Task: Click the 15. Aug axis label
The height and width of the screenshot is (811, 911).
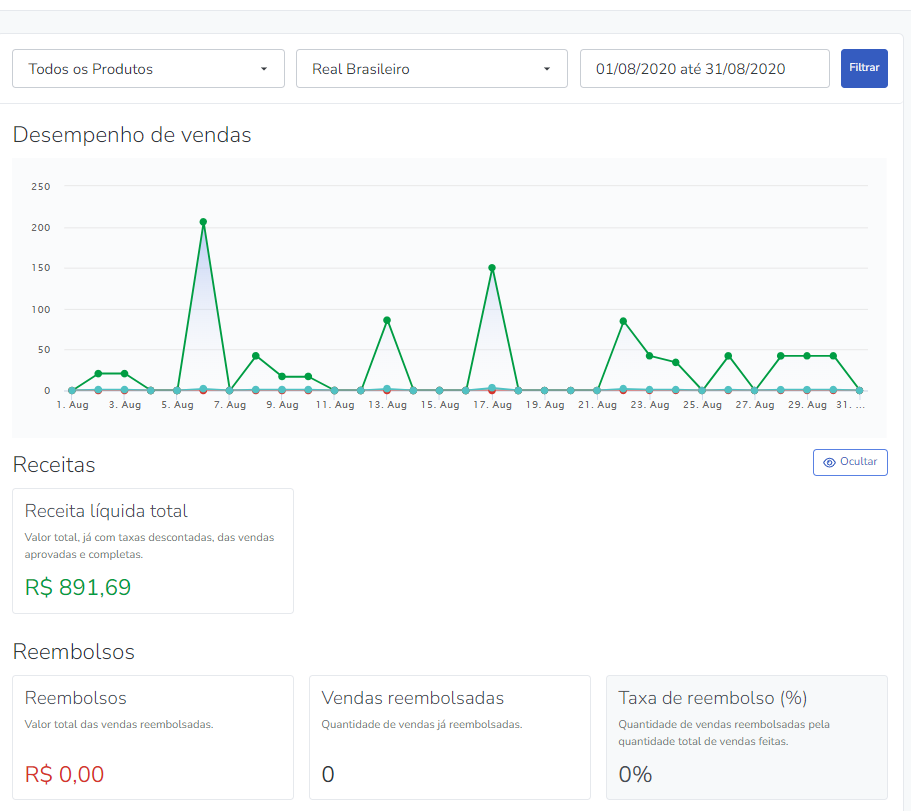Action: coord(440,405)
